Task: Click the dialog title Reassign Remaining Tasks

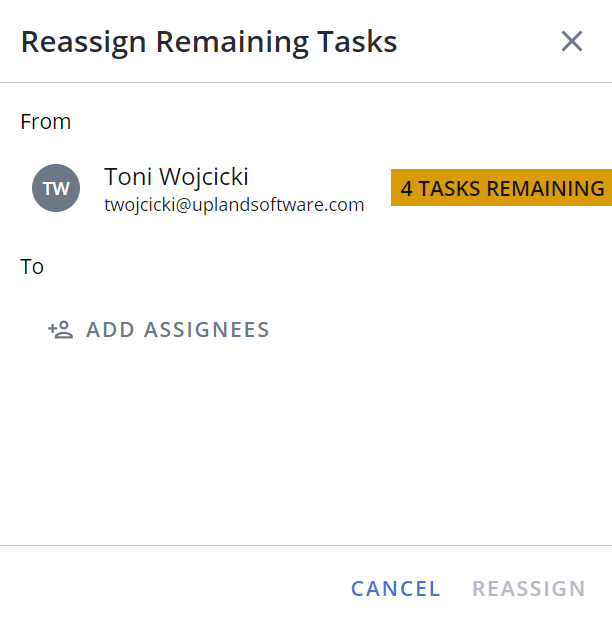Action: pyautogui.click(x=209, y=42)
